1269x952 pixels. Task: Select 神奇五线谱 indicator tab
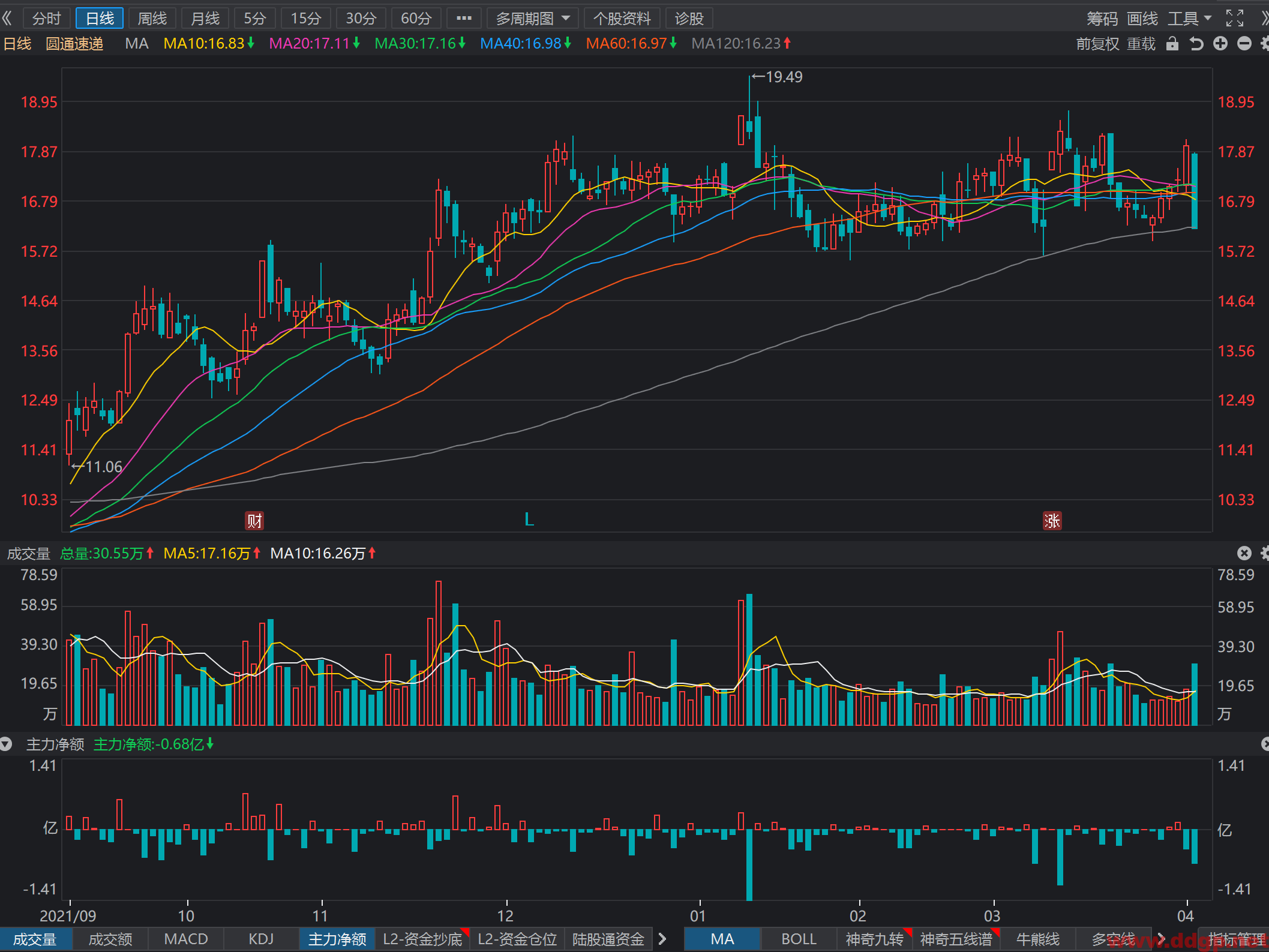[x=956, y=939]
